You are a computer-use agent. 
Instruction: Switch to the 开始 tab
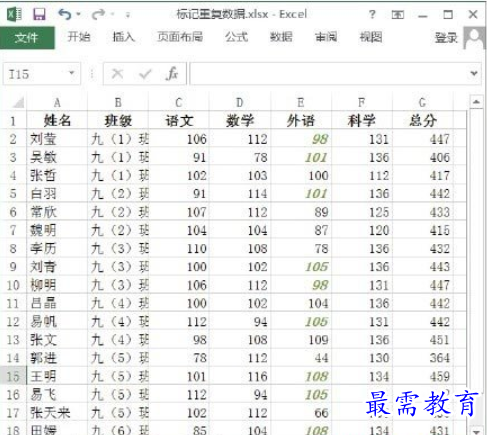click(79, 37)
